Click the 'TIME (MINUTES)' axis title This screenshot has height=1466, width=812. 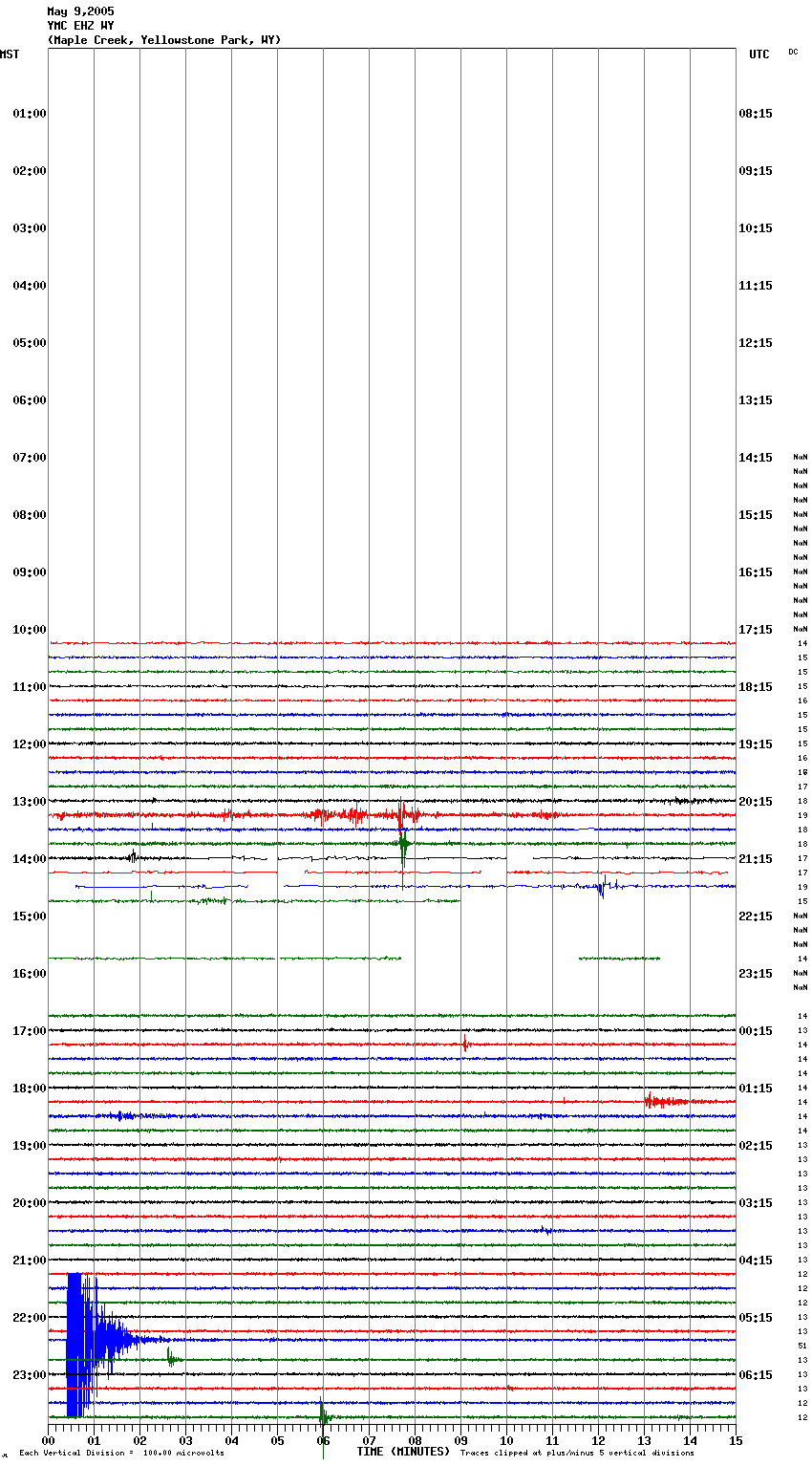tap(403, 1452)
